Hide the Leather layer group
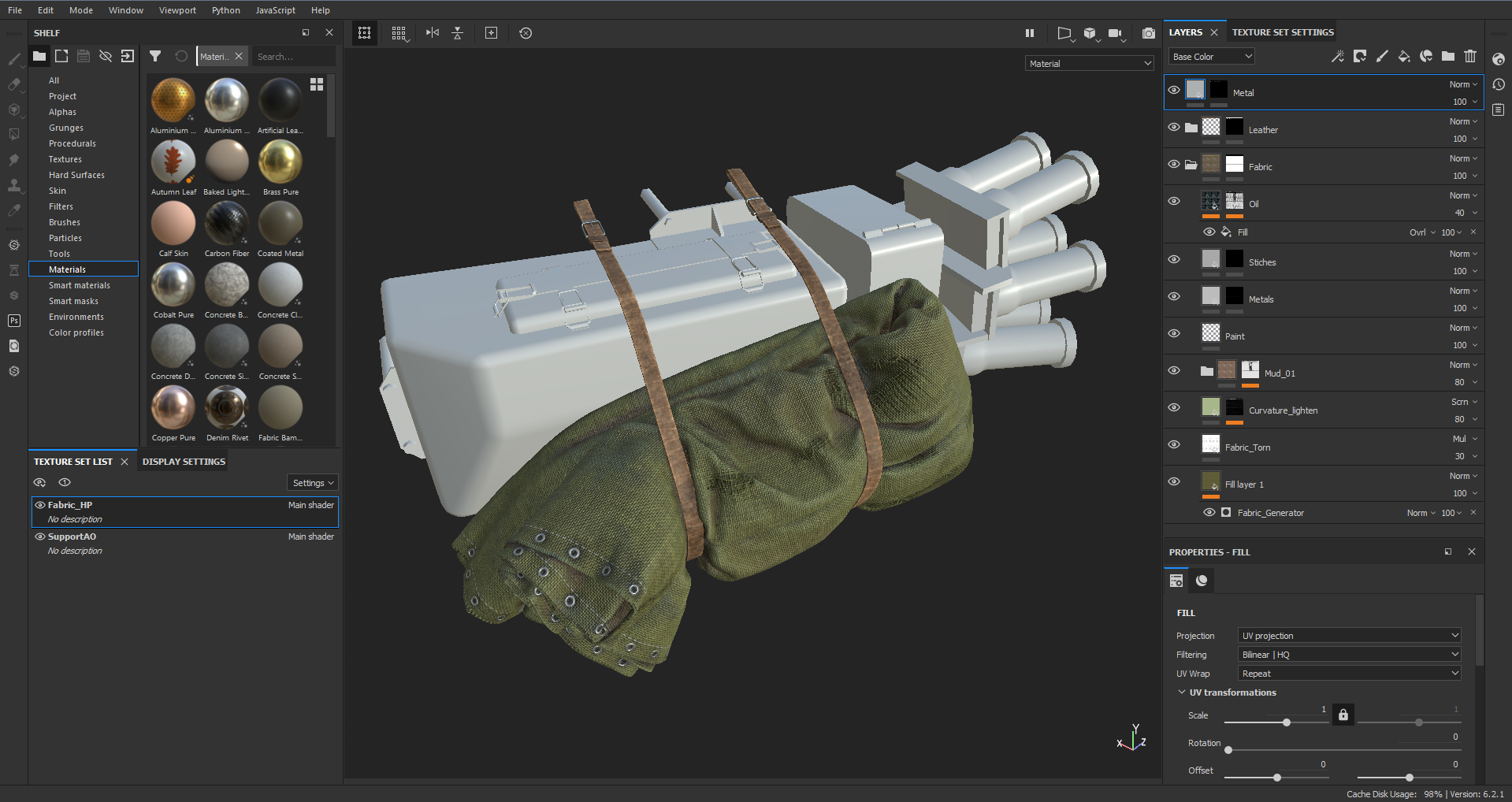This screenshot has width=1512, height=802. [x=1174, y=127]
